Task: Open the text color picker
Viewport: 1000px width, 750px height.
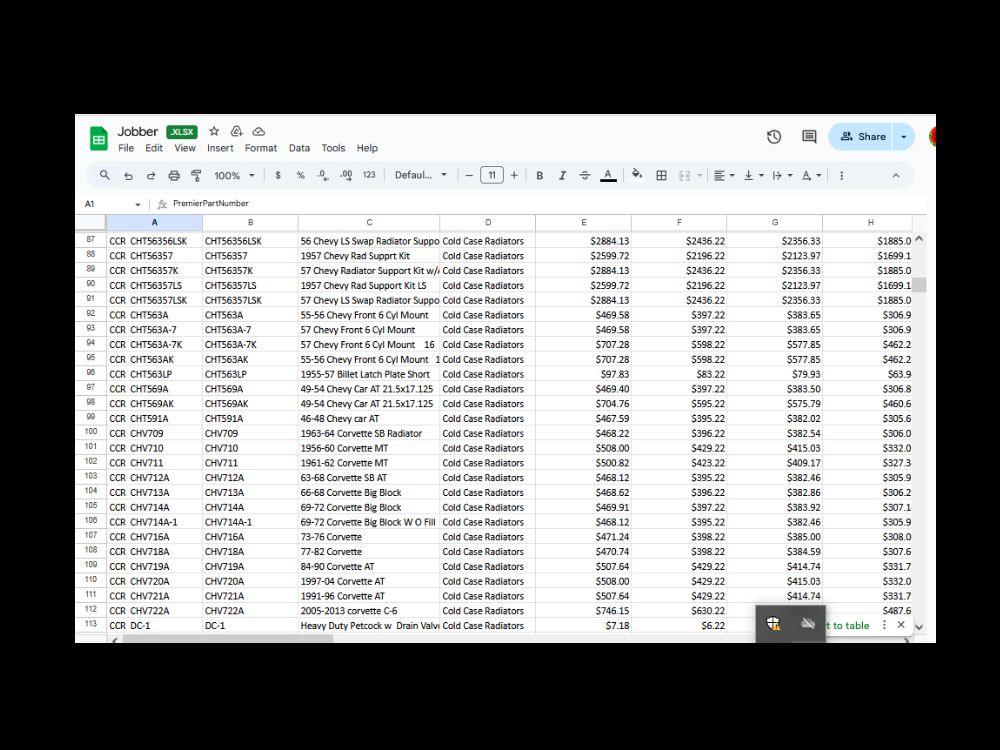Action: pos(608,175)
